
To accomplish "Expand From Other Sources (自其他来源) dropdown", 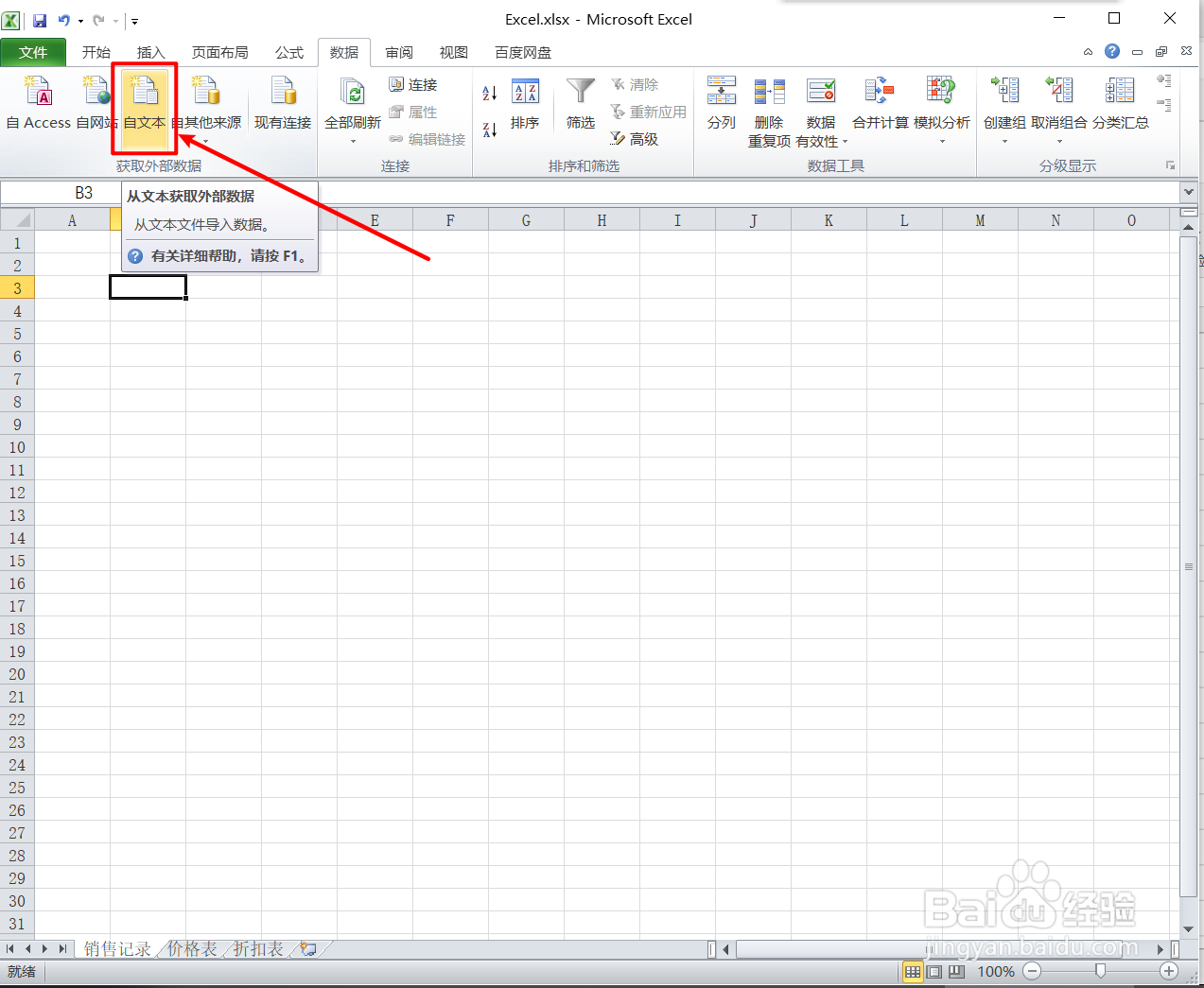I will click(205, 142).
